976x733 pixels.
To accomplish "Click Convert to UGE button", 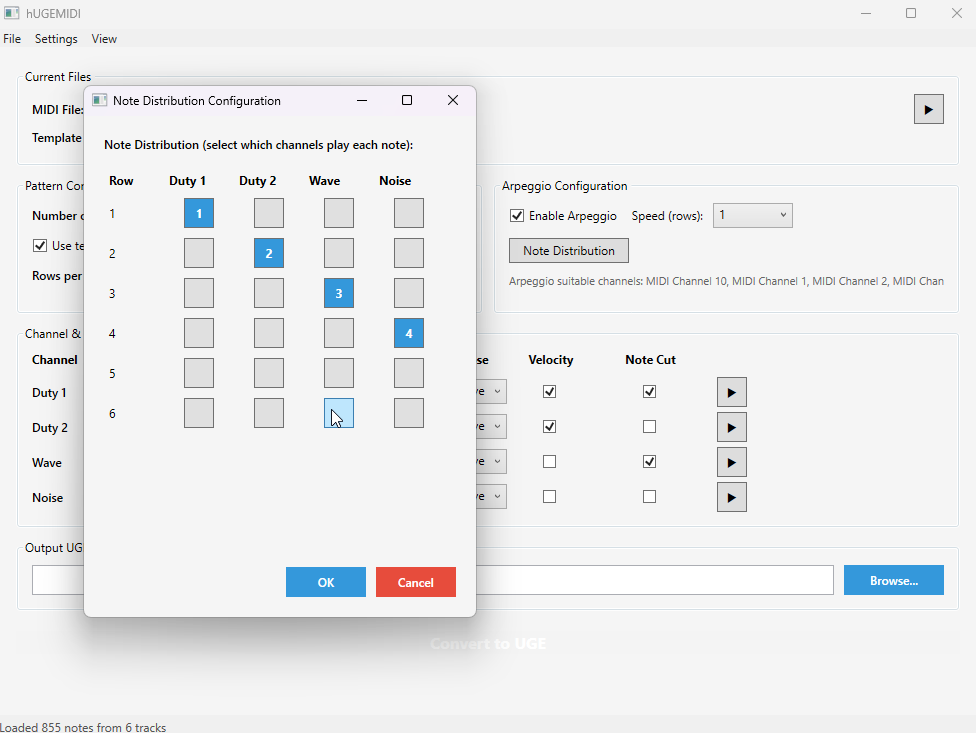I will (488, 644).
